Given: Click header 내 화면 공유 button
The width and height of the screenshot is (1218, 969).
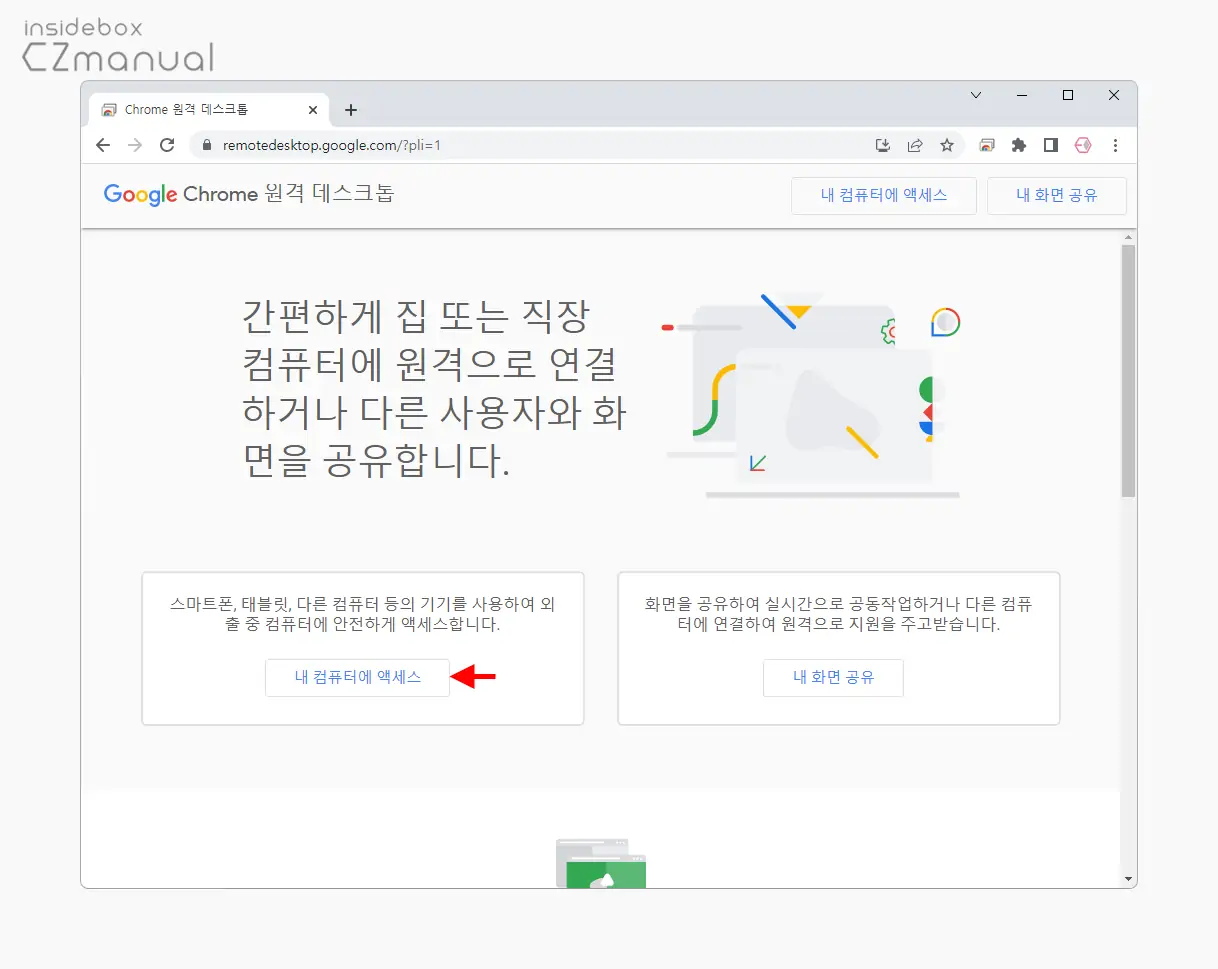Looking at the screenshot, I should tap(1057, 196).
